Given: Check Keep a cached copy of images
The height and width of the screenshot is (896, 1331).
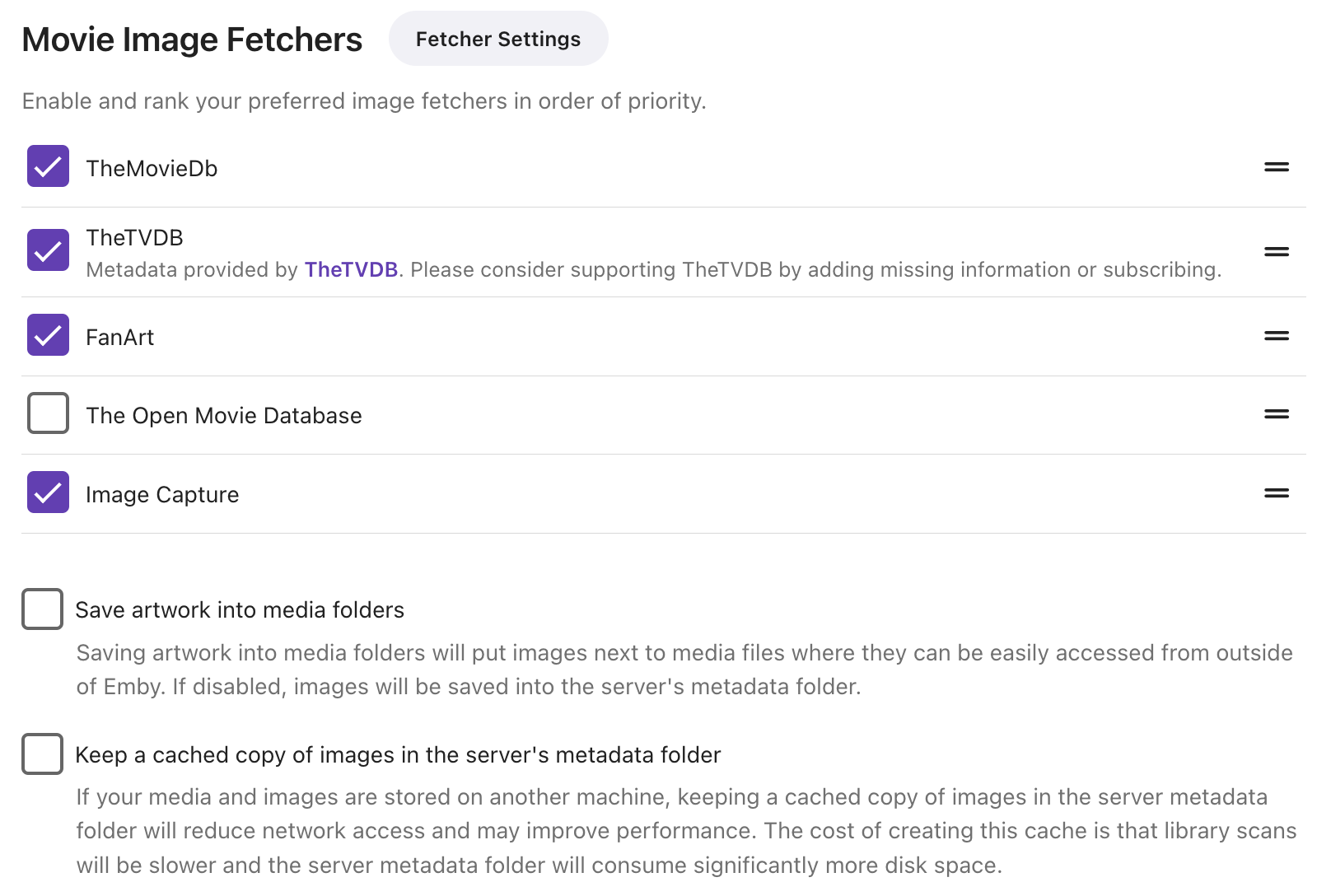Looking at the screenshot, I should (x=43, y=754).
